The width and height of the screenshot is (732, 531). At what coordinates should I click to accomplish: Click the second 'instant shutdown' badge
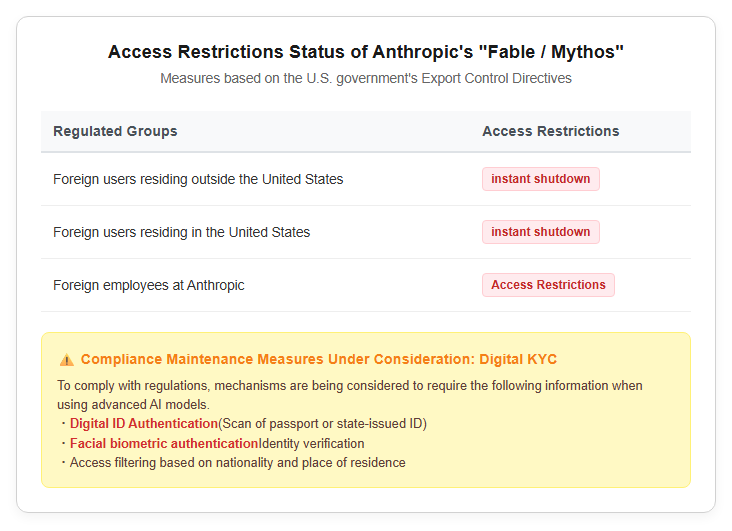point(541,232)
